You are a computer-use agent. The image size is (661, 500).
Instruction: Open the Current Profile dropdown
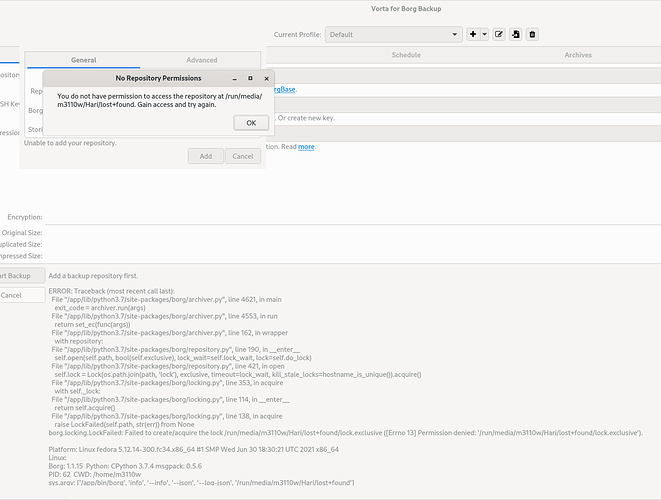click(393, 35)
